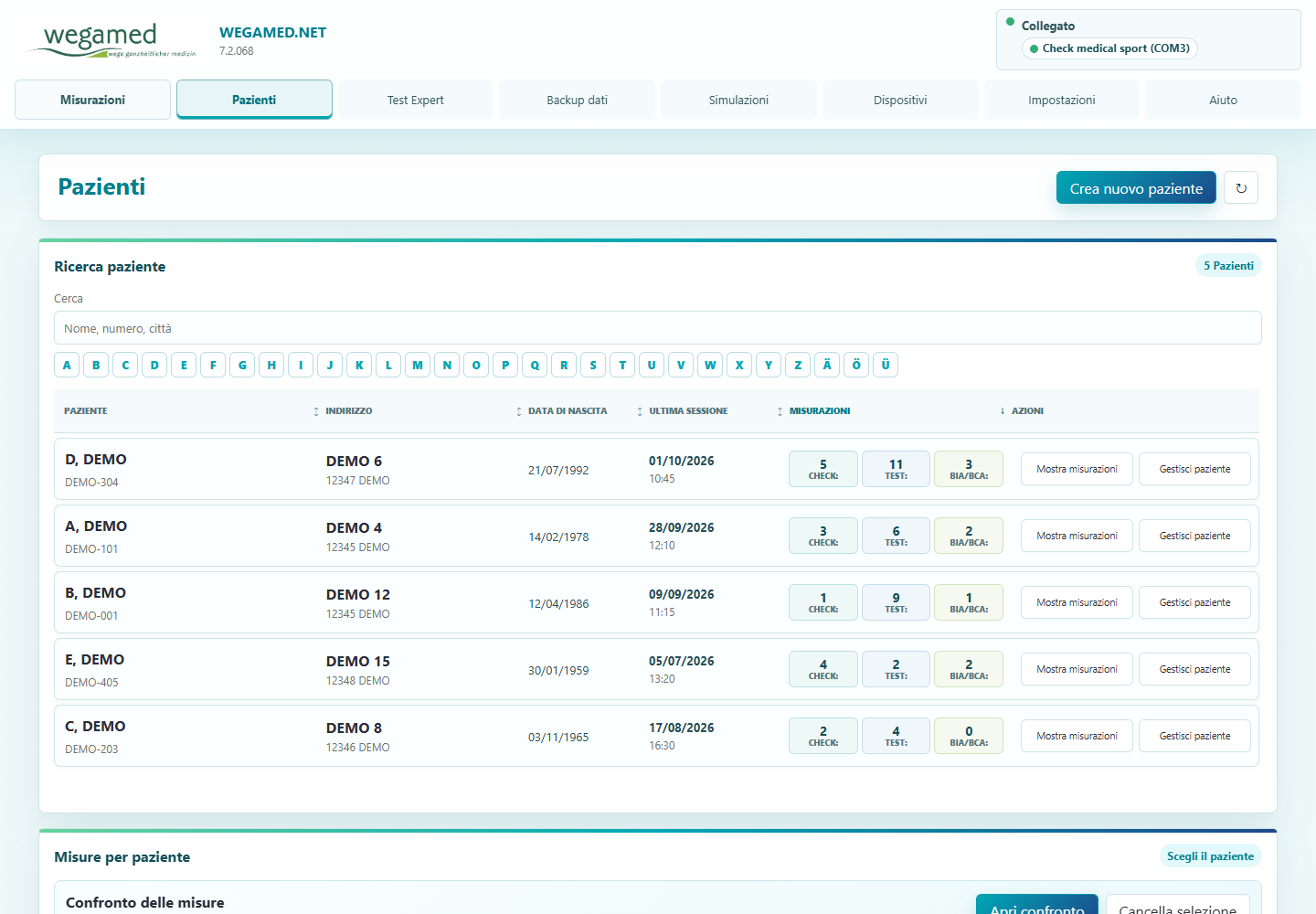Show measurements for patient B, DEMO
The image size is (1316, 914).
[x=1077, y=602]
